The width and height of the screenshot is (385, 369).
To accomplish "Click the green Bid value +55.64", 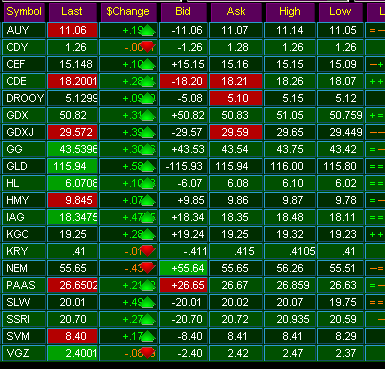I will point(184,268).
